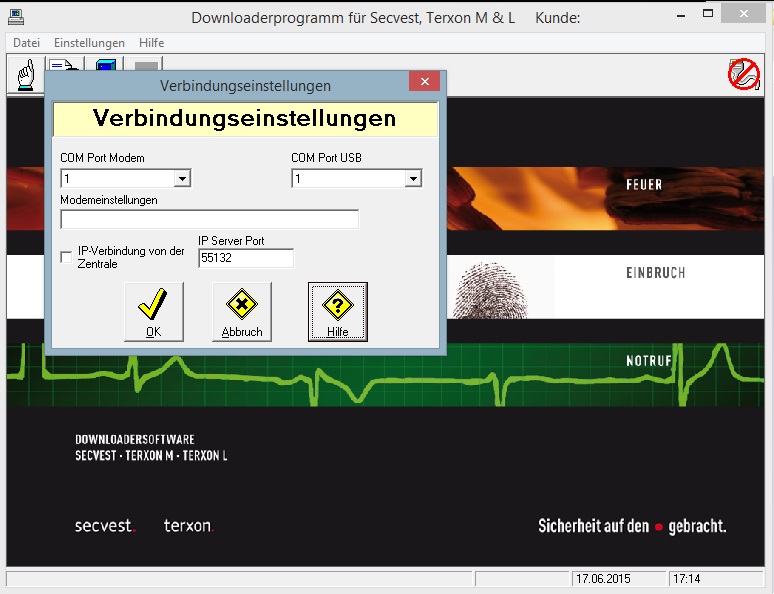Focus the IP Server Port field

coord(246,258)
